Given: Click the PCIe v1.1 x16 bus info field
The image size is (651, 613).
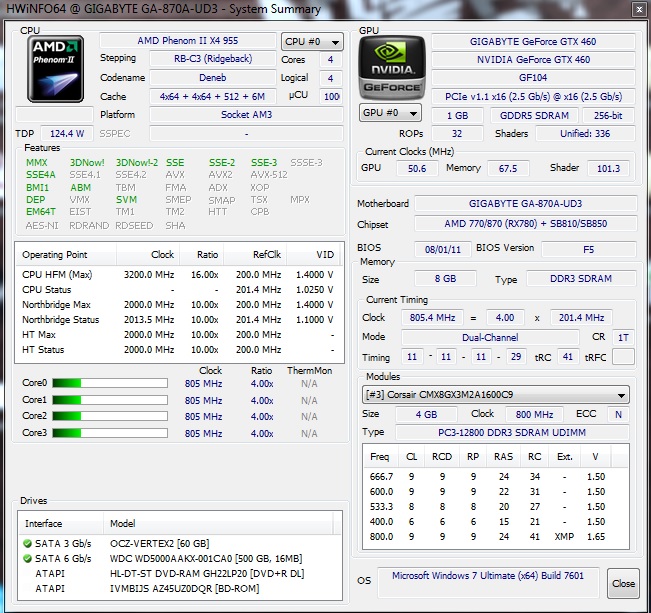Looking at the screenshot, I should [533, 97].
